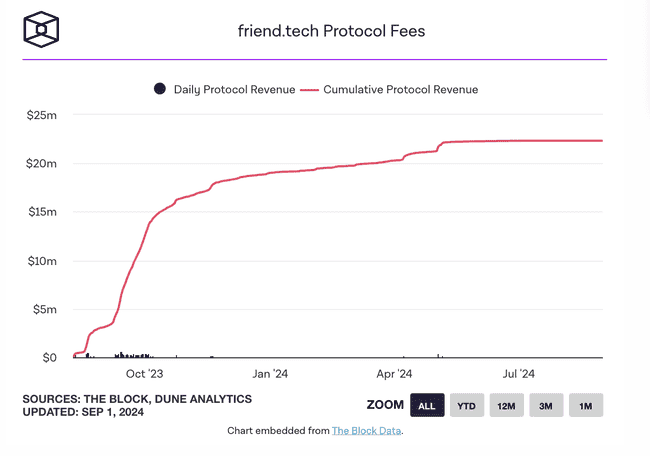Click the Sources: The Block, Dune Analytics text
The image size is (650, 456).
[137, 399]
